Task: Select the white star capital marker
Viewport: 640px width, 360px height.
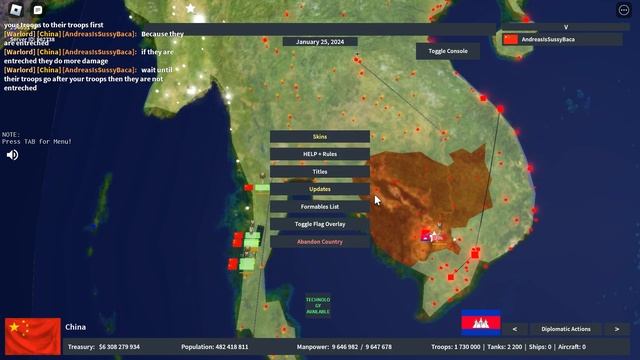Action: (191, 8)
